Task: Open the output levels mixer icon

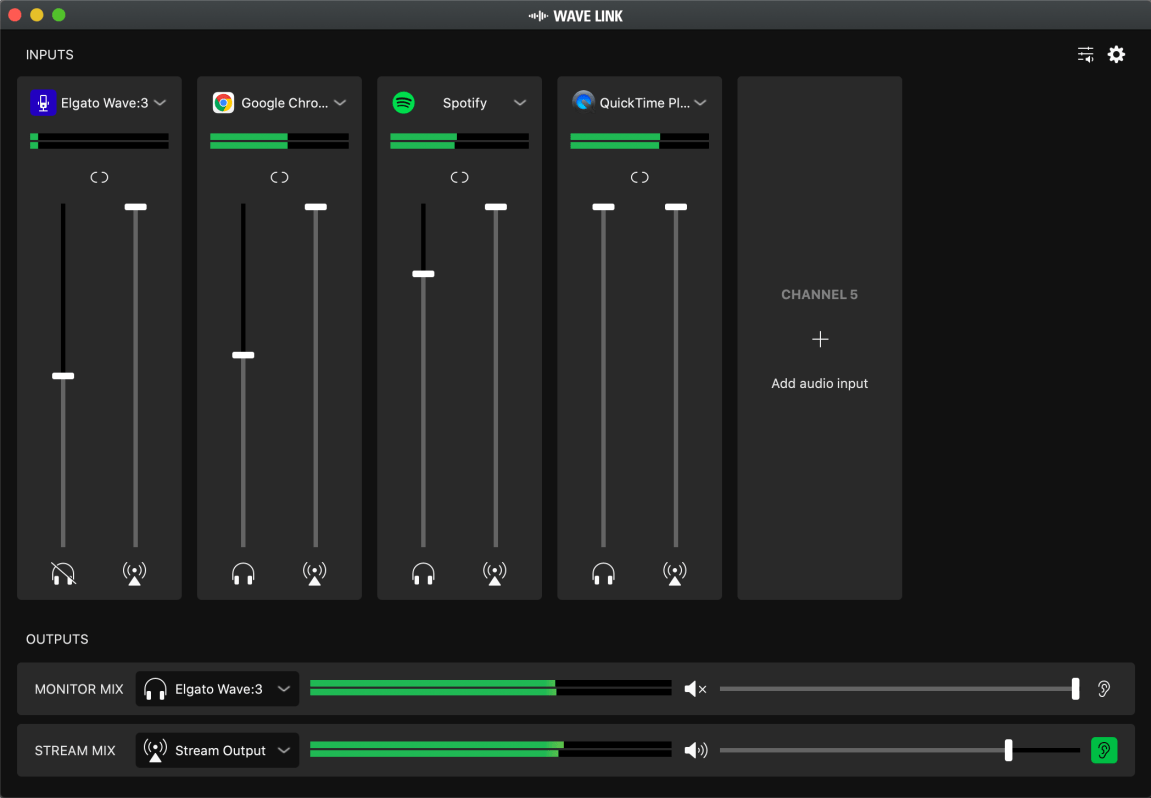Action: (1085, 54)
